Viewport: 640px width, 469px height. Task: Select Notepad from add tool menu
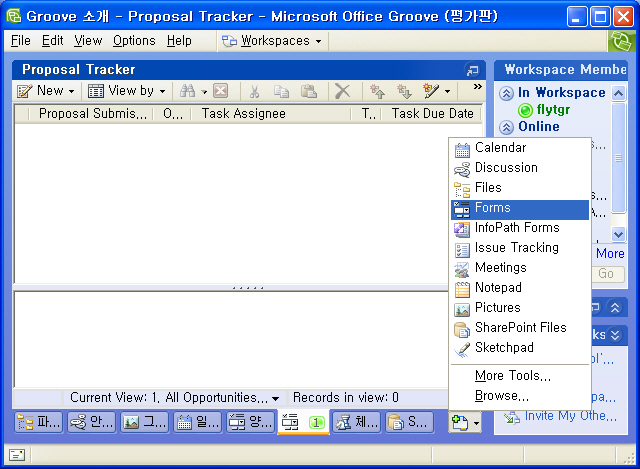[520, 288]
